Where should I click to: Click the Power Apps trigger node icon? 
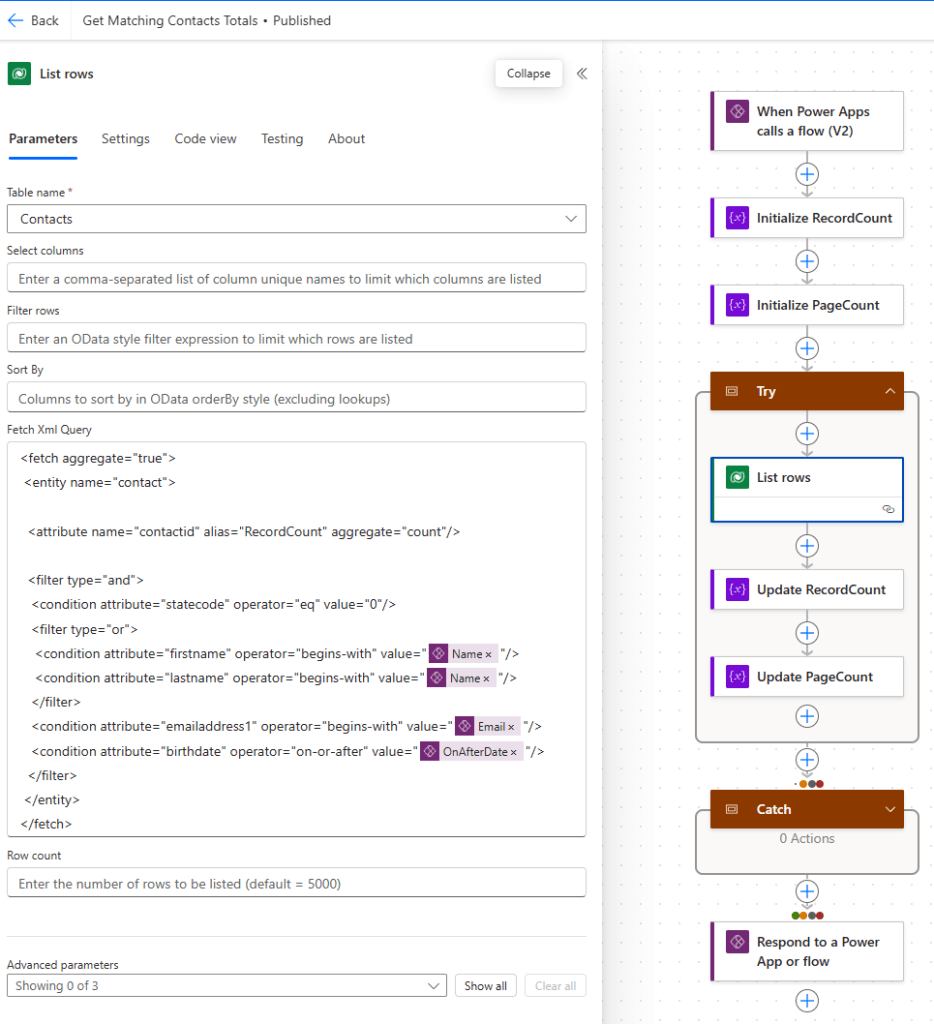pos(737,111)
